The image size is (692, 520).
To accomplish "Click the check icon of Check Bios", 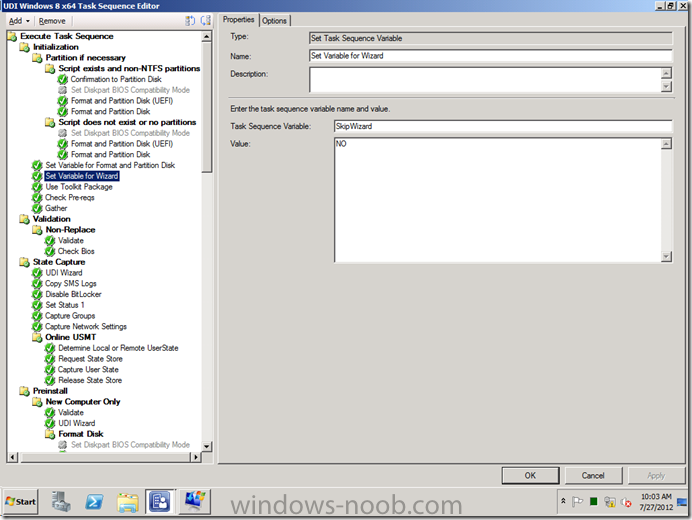I will 50,251.
